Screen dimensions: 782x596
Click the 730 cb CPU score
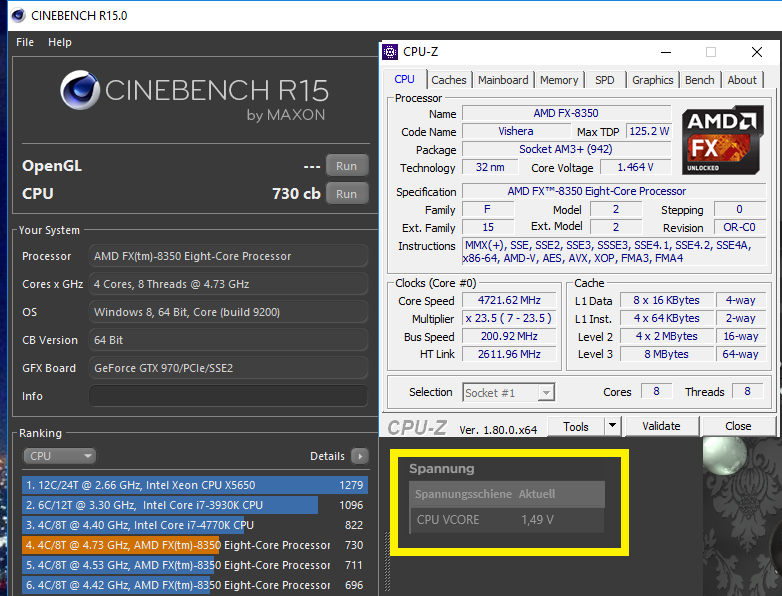click(296, 194)
